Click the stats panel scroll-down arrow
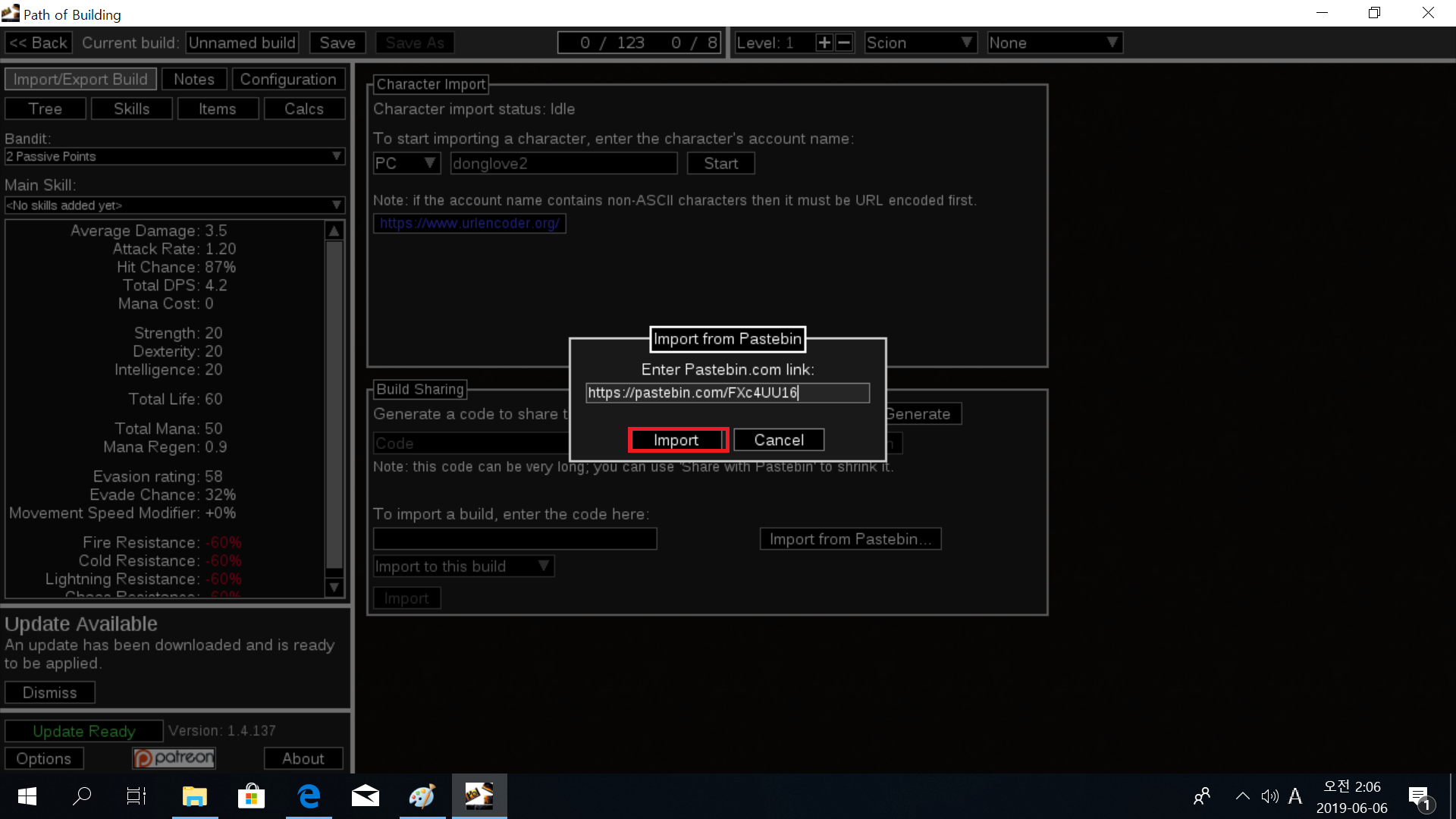The width and height of the screenshot is (1456, 819). click(x=334, y=587)
